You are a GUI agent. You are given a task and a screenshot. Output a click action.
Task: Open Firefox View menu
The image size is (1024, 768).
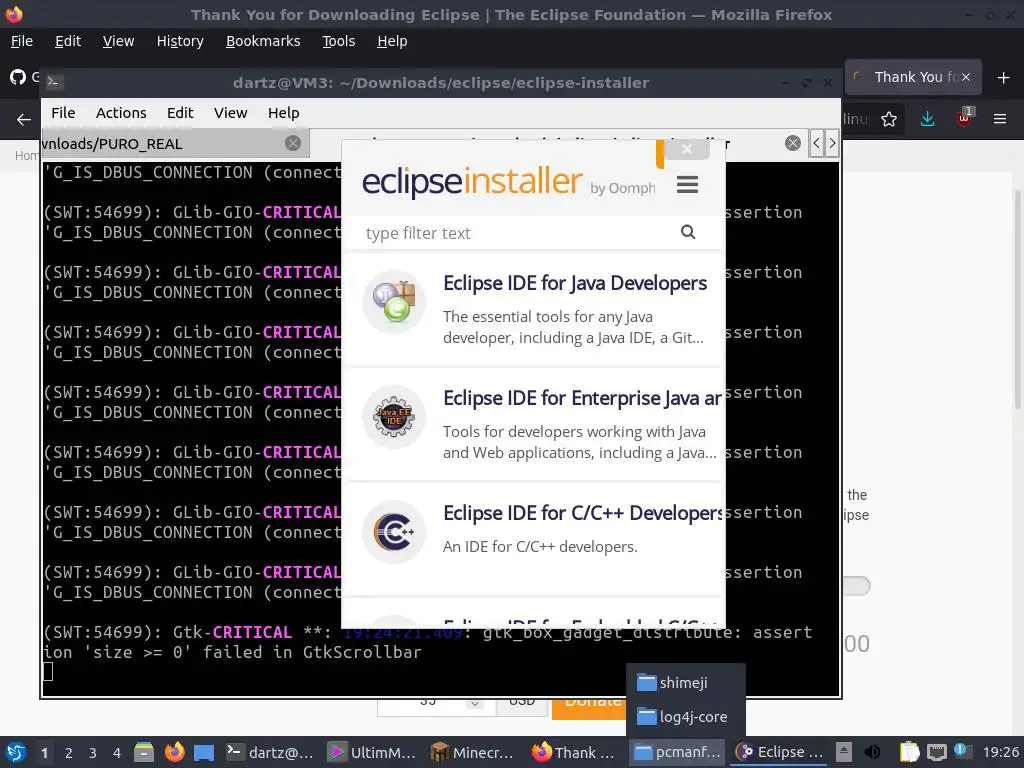click(118, 41)
